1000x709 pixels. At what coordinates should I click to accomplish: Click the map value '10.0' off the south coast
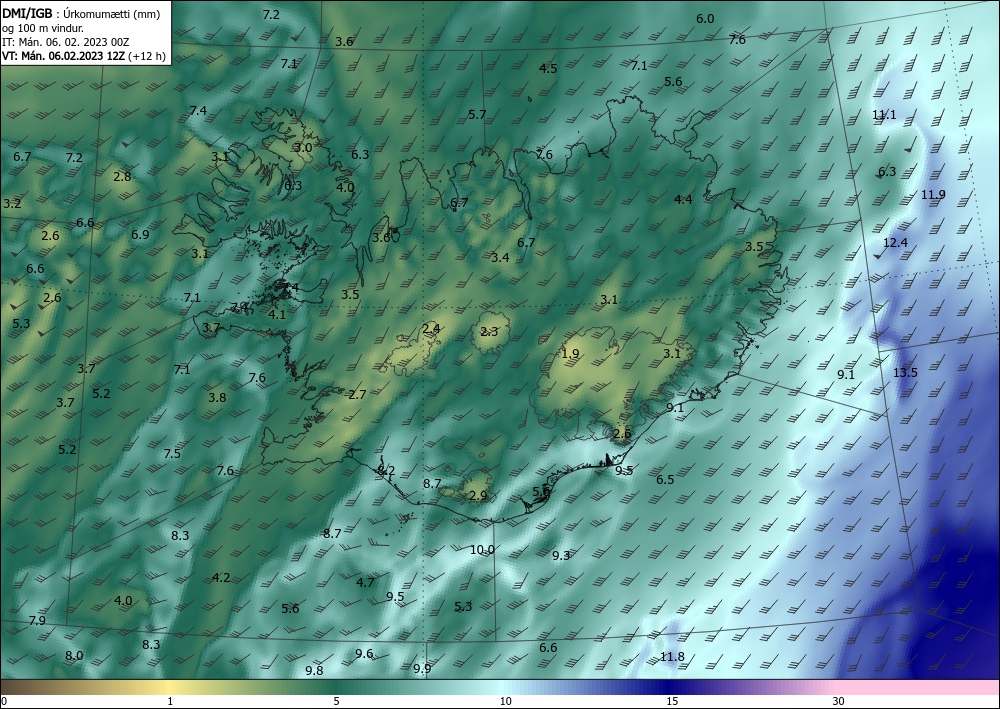pyautogui.click(x=482, y=550)
